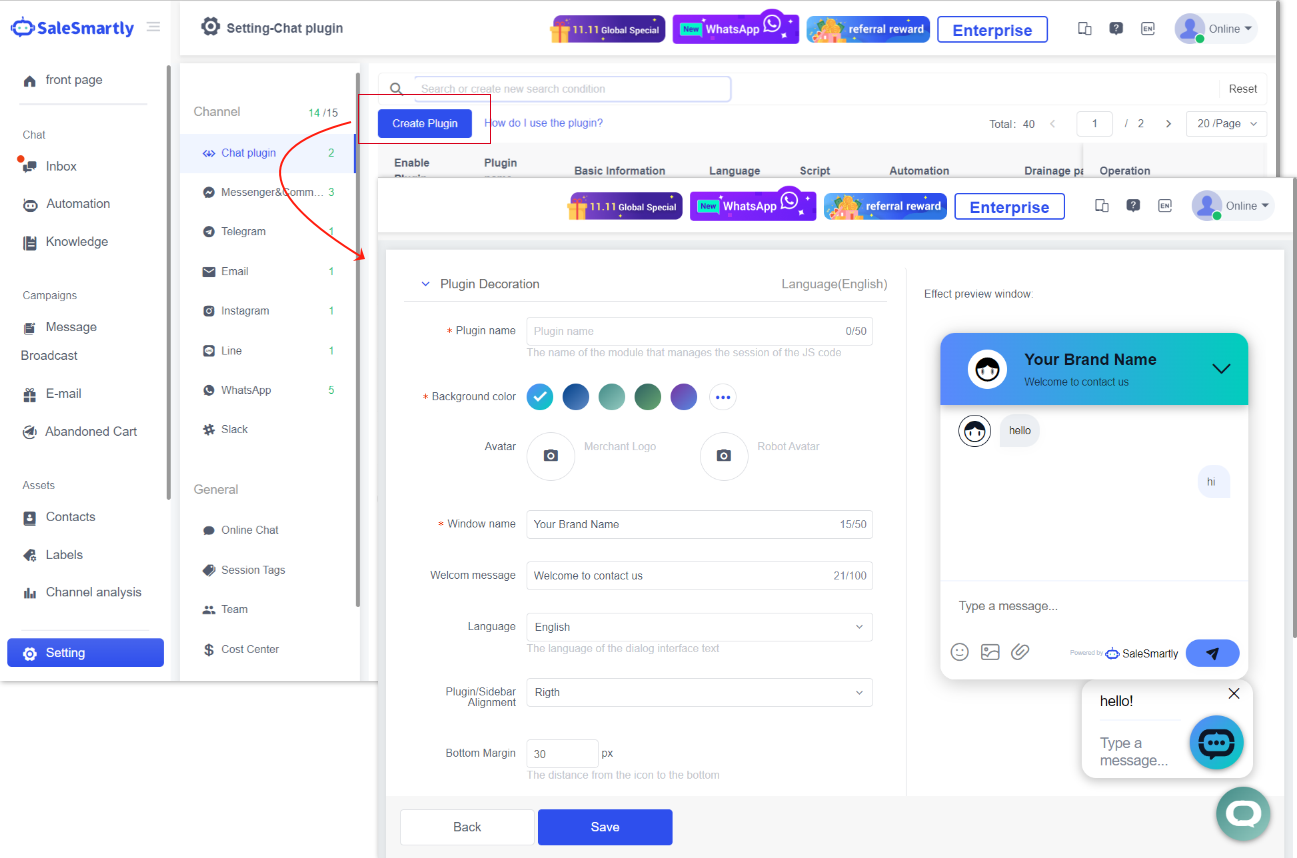Viewport: 1297px width, 858px height.
Task: Click the Create Plugin button
Action: pos(424,123)
